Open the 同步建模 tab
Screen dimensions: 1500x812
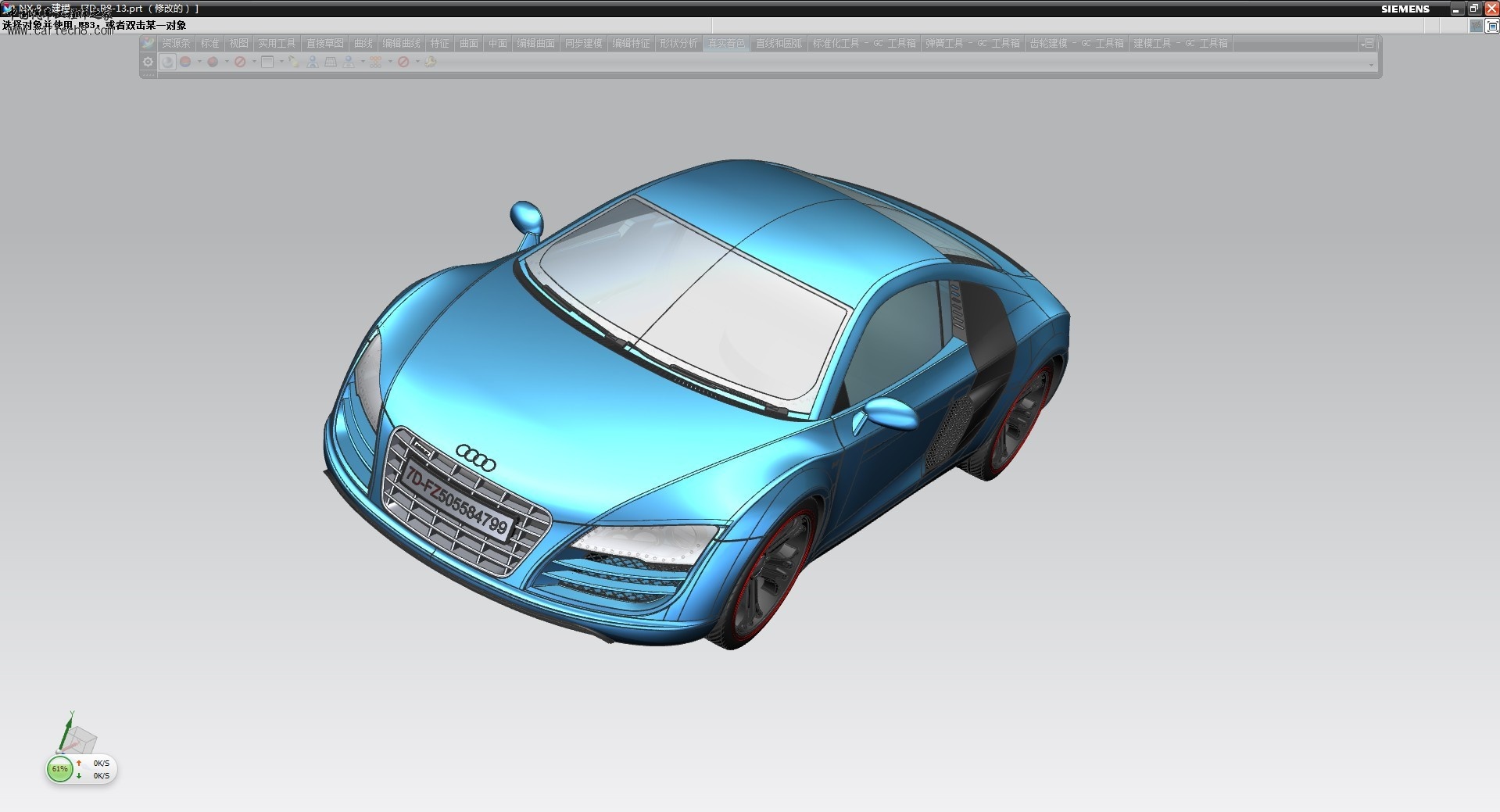pos(584,44)
